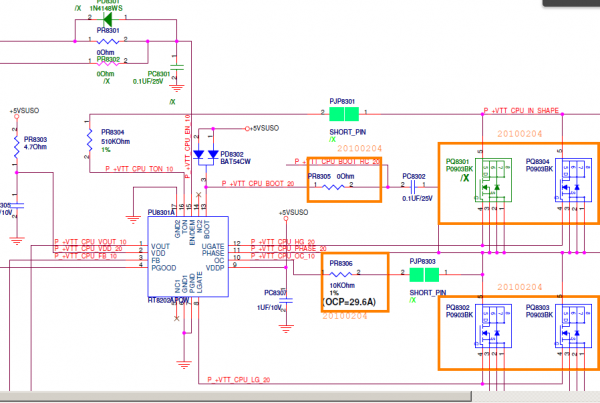Select net label P_+VTT_CPU_OC_10
The height and width of the screenshot is (403, 600).
click(x=283, y=256)
